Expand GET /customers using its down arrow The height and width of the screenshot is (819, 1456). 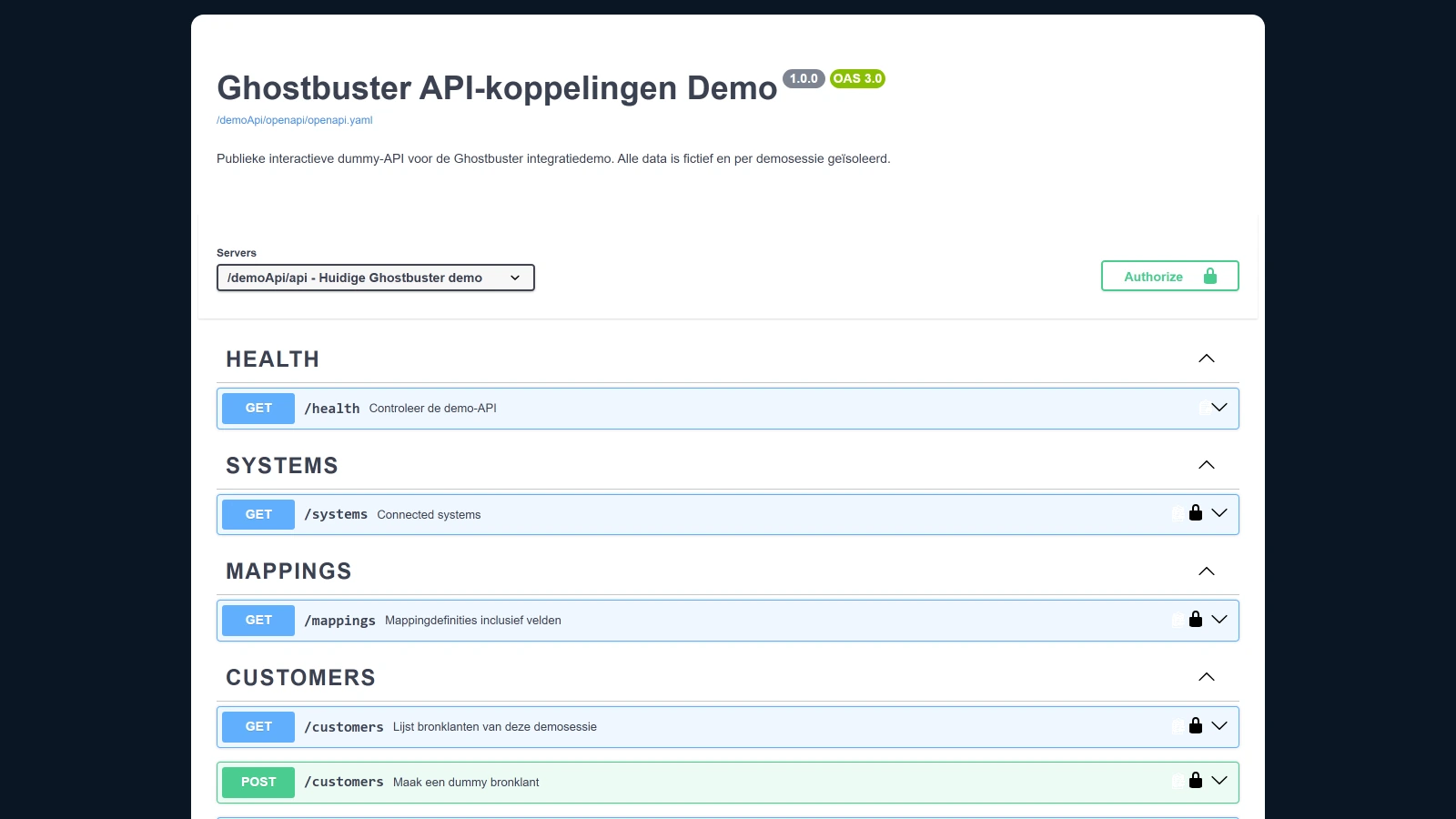pyautogui.click(x=1219, y=726)
